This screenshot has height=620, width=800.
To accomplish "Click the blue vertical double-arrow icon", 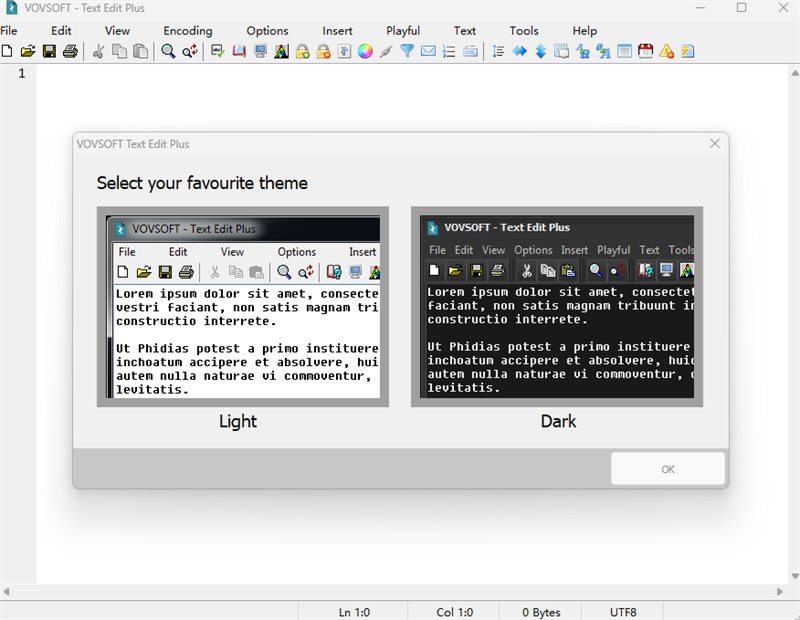I will 541,51.
